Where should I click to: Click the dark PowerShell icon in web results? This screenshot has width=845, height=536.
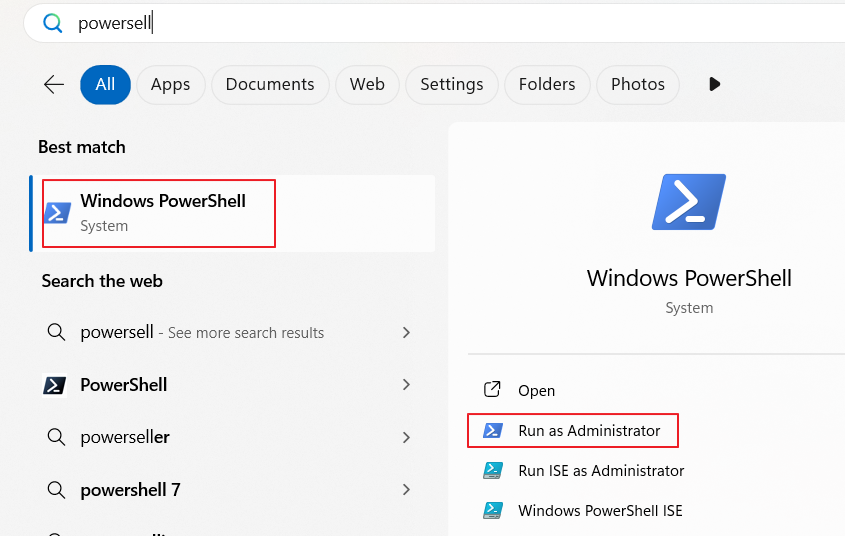[x=54, y=385]
